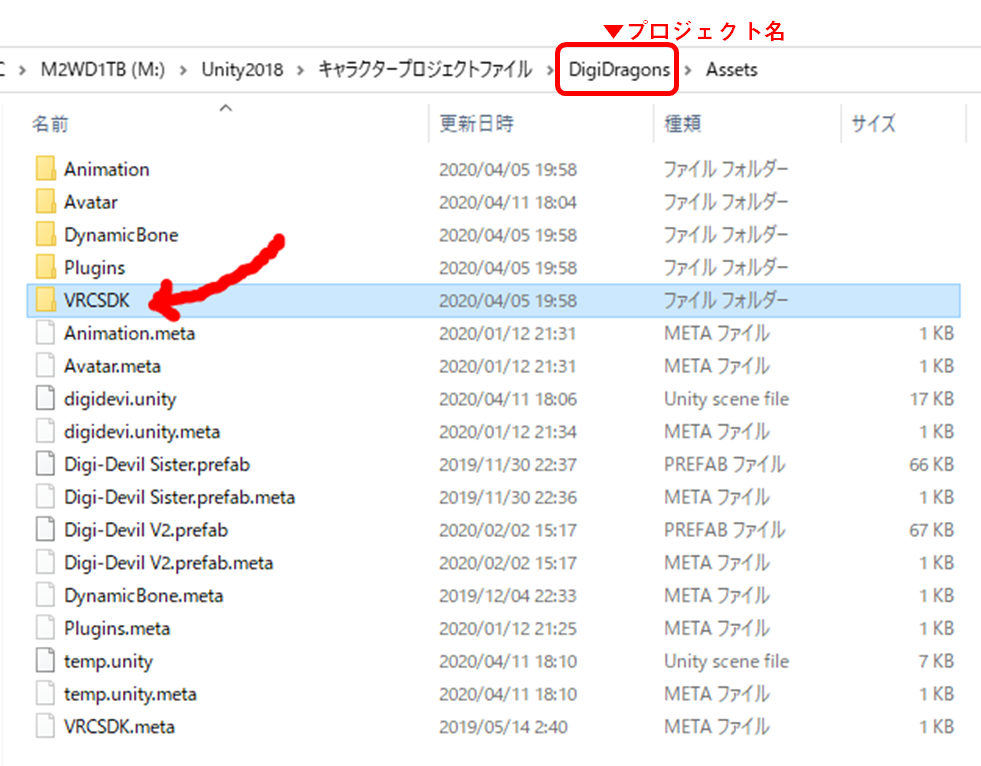The image size is (981, 766).
Task: Select the Avatar.meta file name
Action: 113,366
